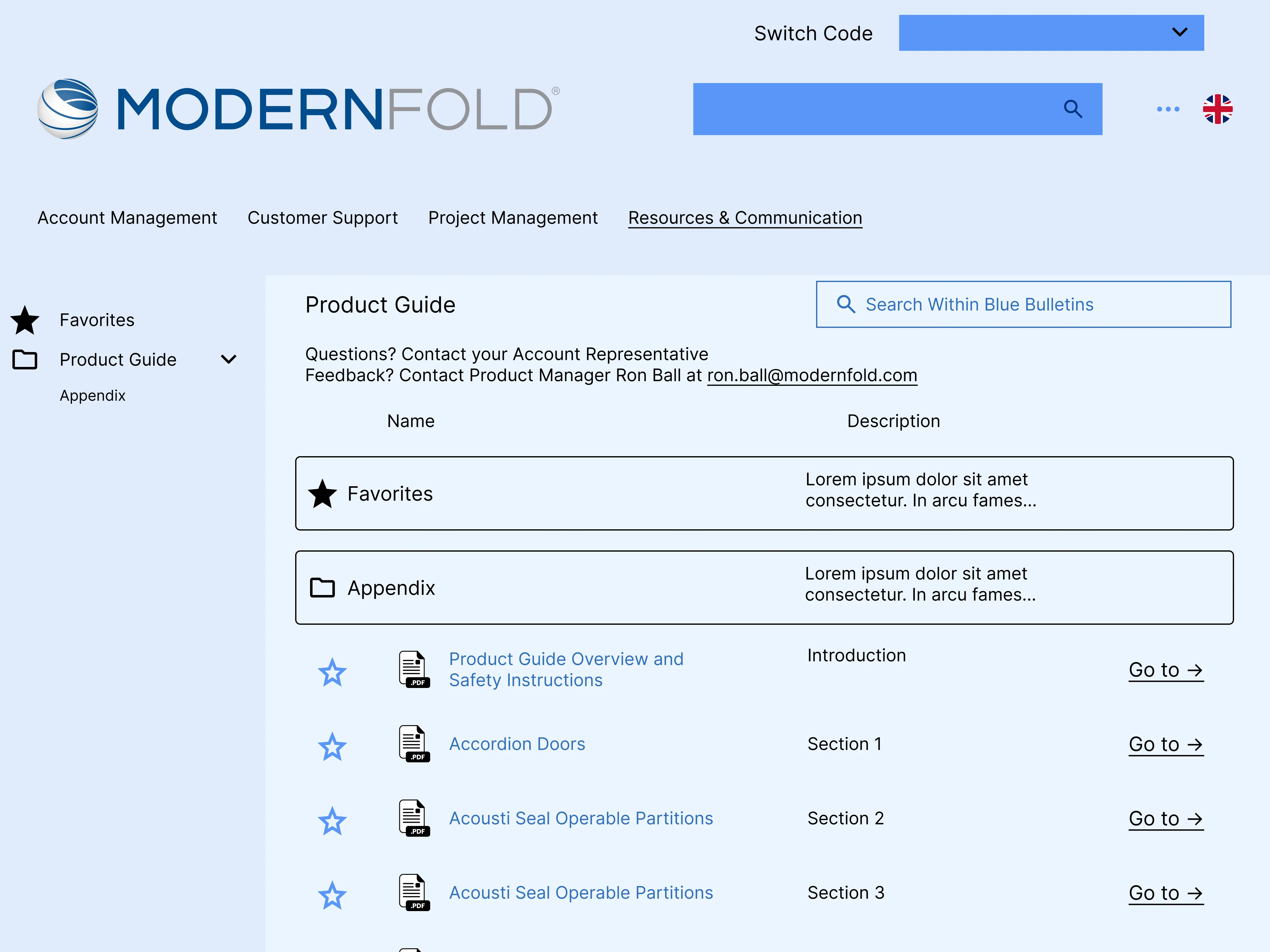Open the Project Management menu
Image resolution: width=1270 pixels, height=952 pixels.
click(x=513, y=218)
